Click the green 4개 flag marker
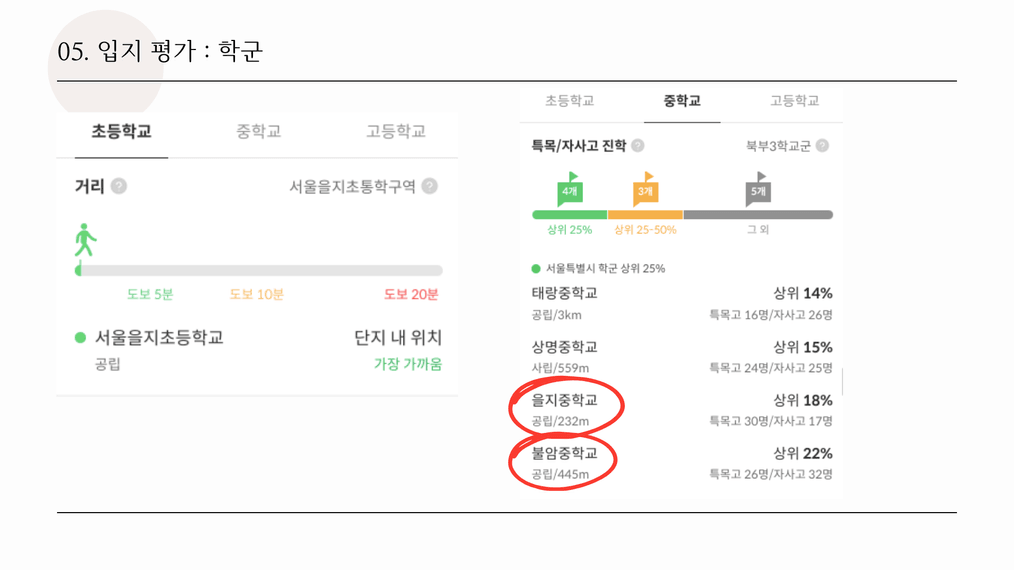Screen dimensions: 1014x570 (570, 190)
